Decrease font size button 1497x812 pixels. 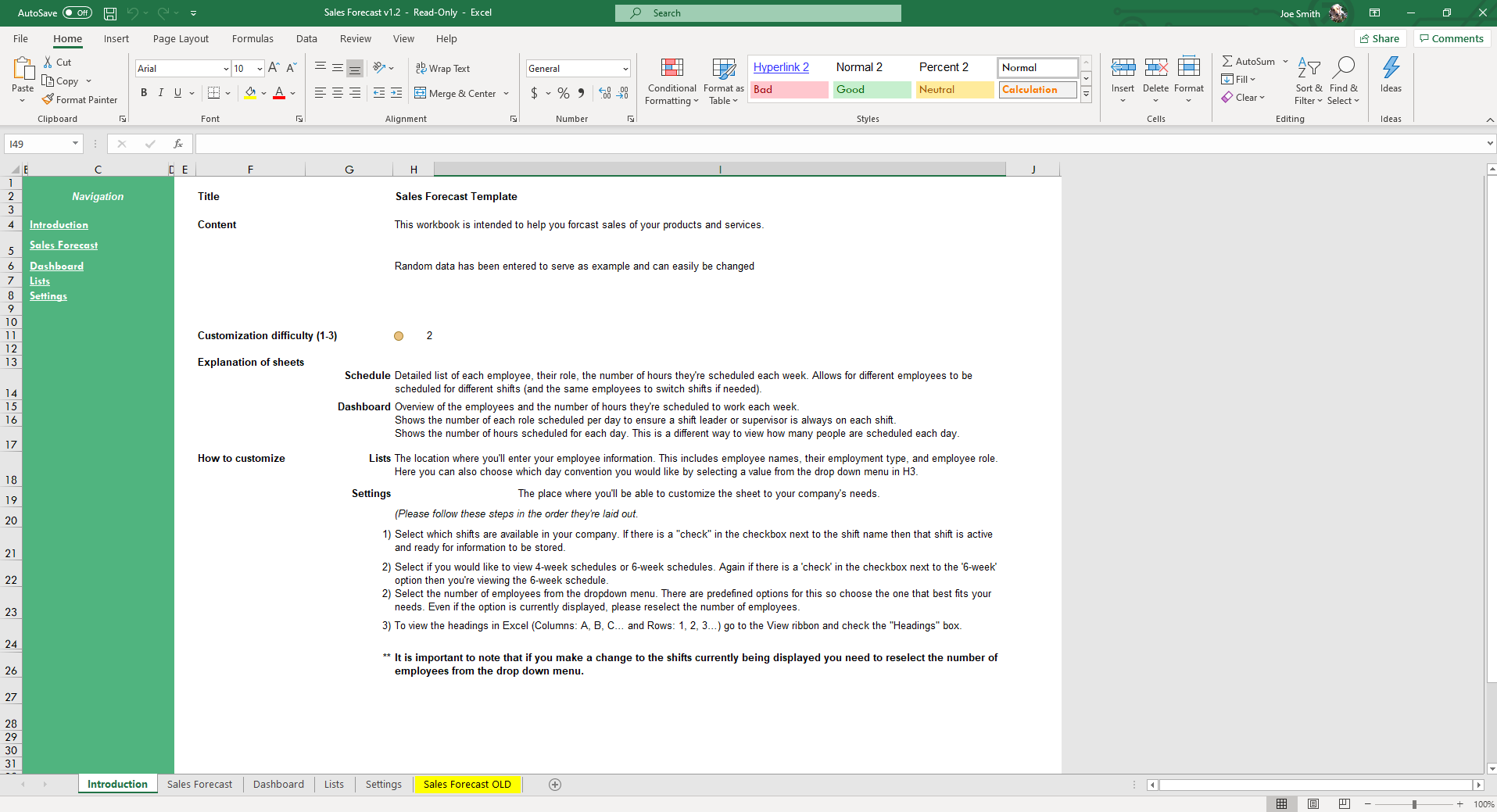(x=291, y=68)
